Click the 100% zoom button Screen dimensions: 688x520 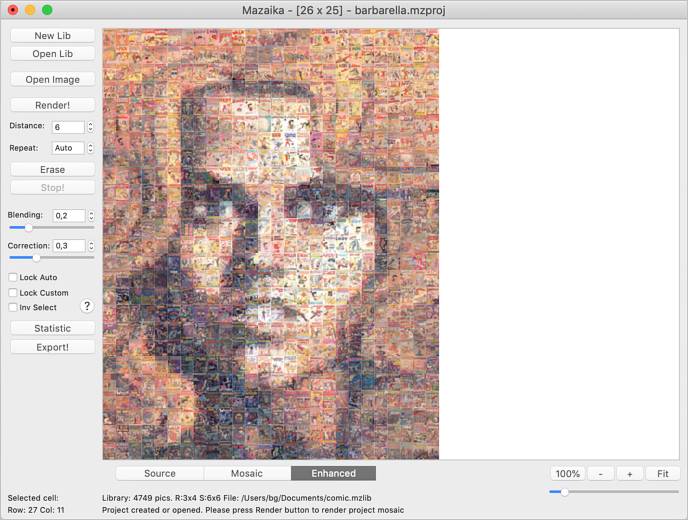tap(567, 474)
